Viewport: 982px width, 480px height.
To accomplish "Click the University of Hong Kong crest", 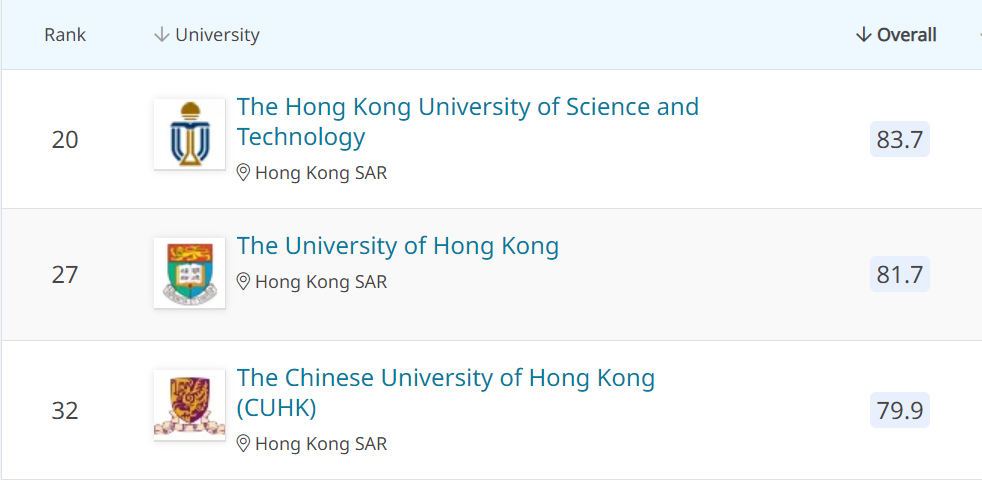I will coord(189,273).
